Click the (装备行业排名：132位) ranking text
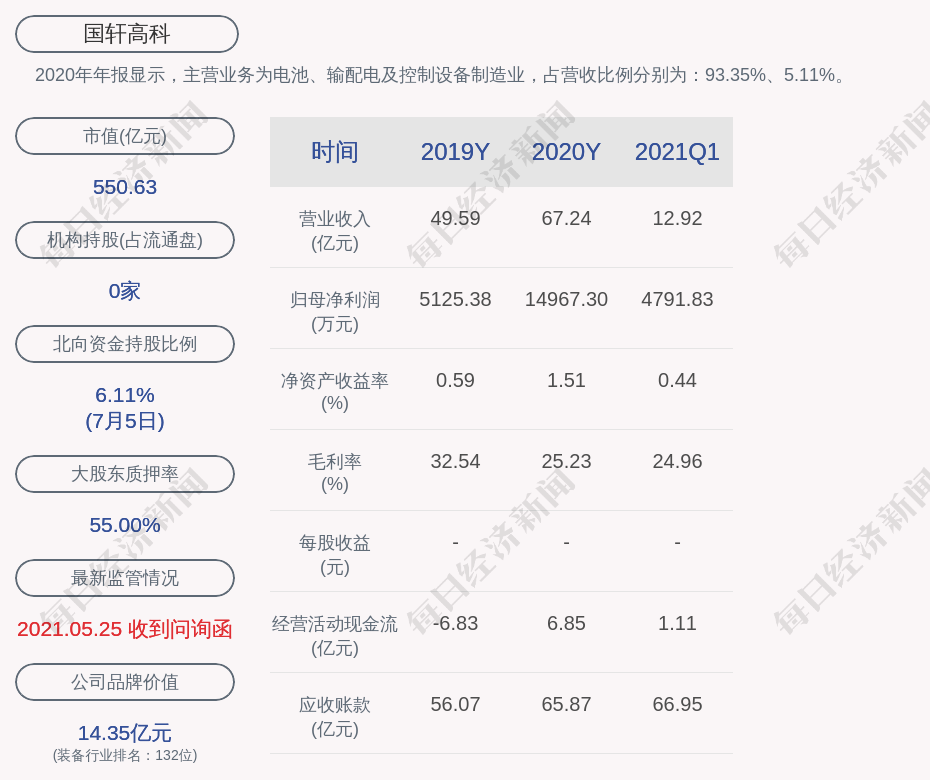The image size is (930, 780). pyautogui.click(x=125, y=756)
